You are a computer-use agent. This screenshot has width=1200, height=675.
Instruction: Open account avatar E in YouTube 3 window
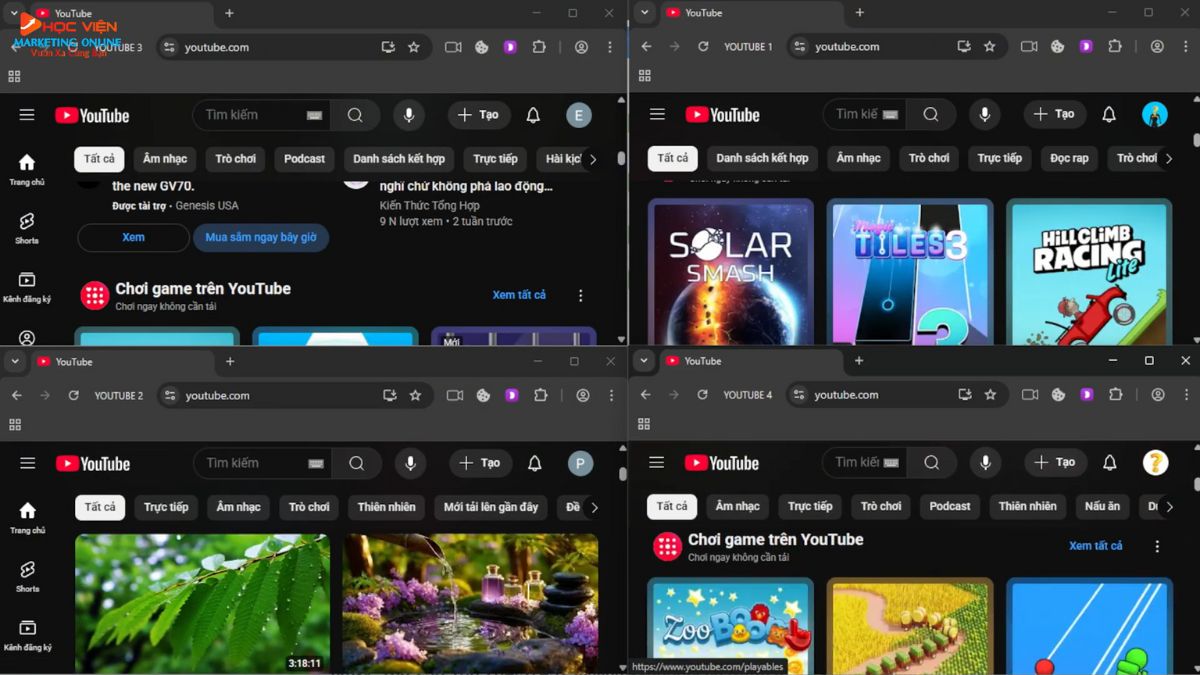578,115
